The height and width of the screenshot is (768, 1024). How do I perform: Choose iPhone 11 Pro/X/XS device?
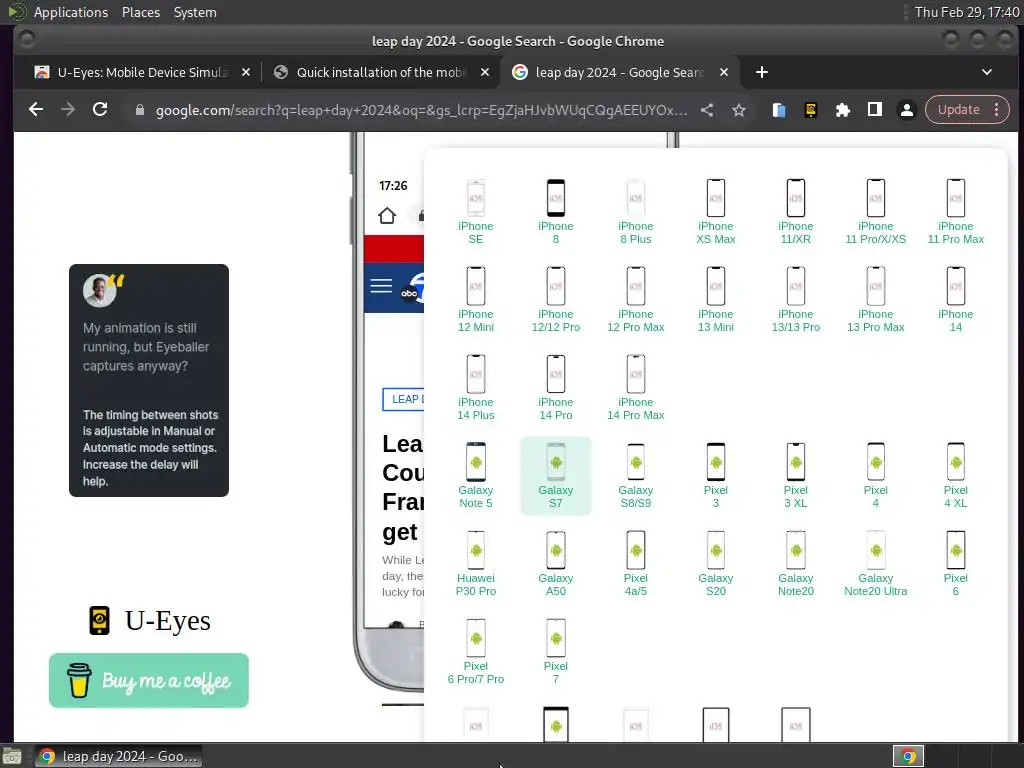click(x=875, y=212)
